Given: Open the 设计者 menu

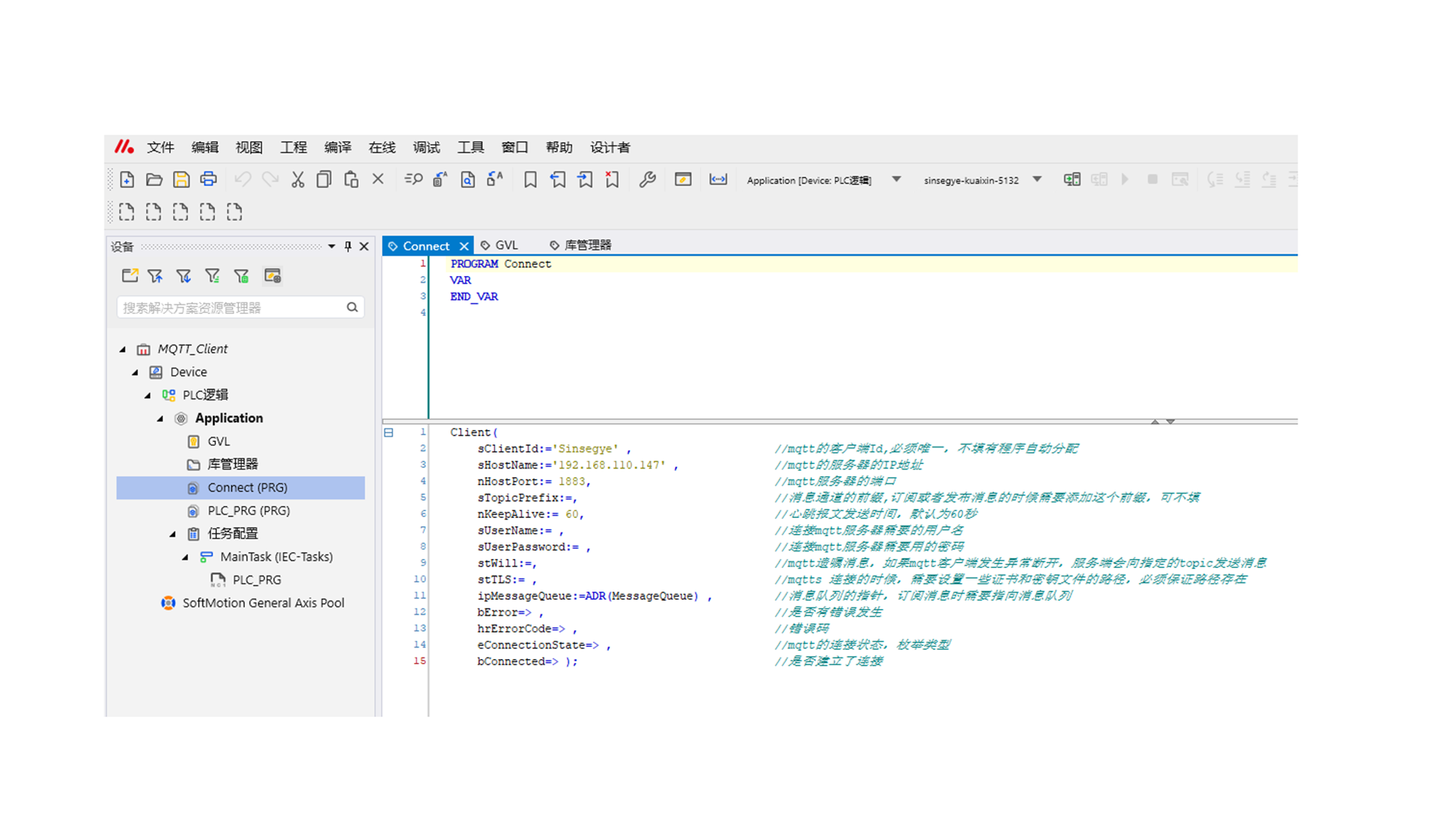Looking at the screenshot, I should pos(610,148).
